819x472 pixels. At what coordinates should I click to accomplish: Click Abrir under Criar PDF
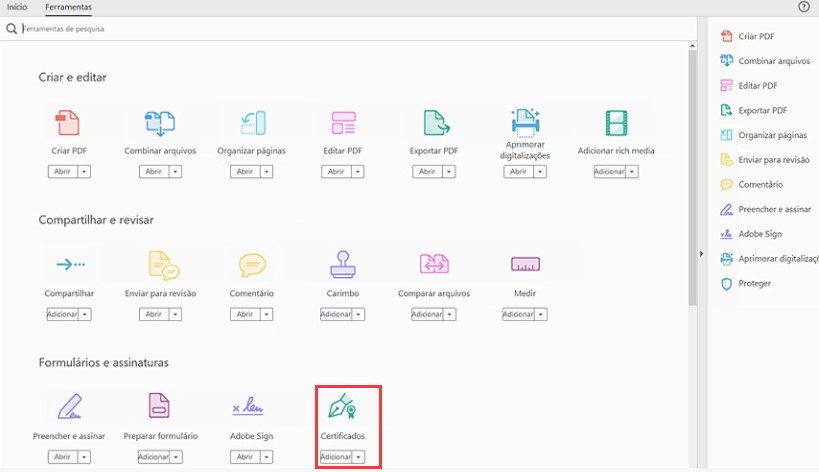pos(63,172)
